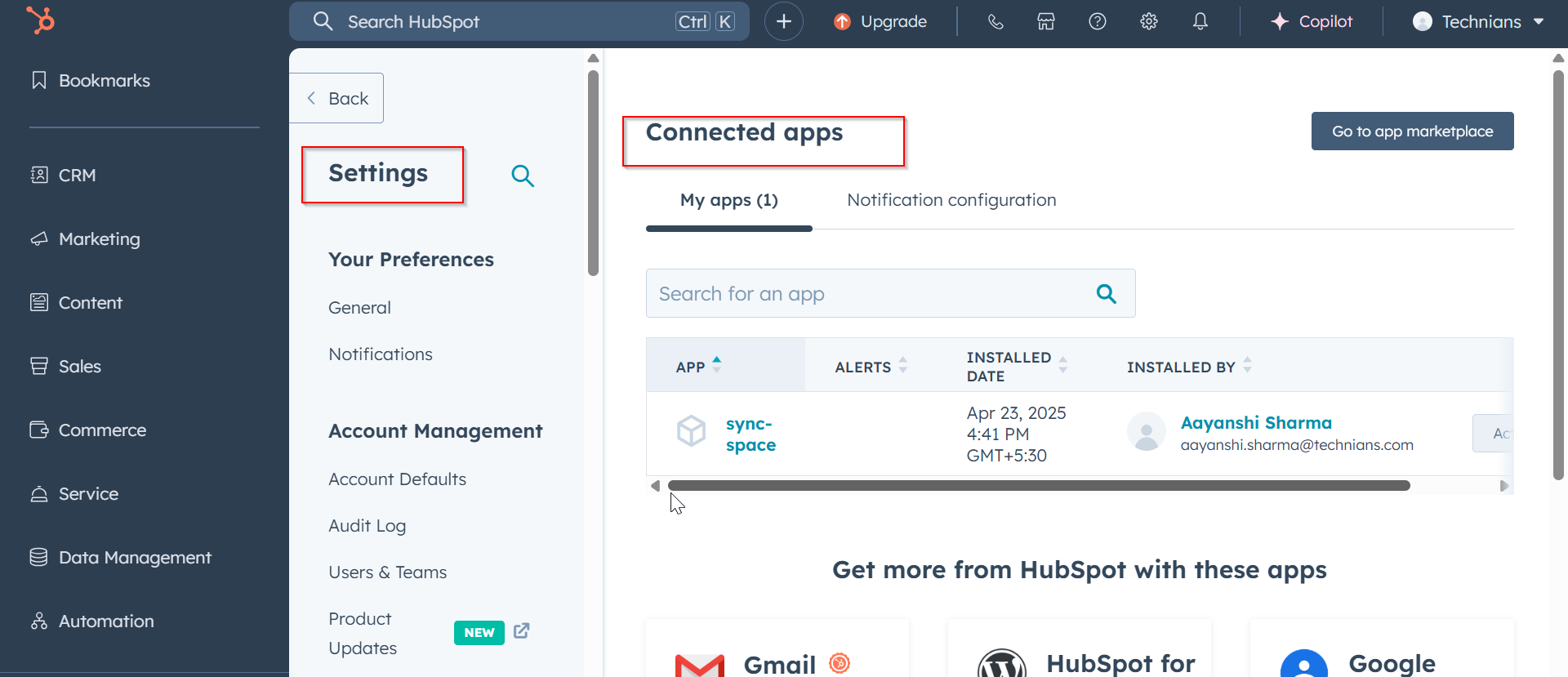The image size is (1568, 677).
Task: Go Back from settings
Action: click(336, 98)
